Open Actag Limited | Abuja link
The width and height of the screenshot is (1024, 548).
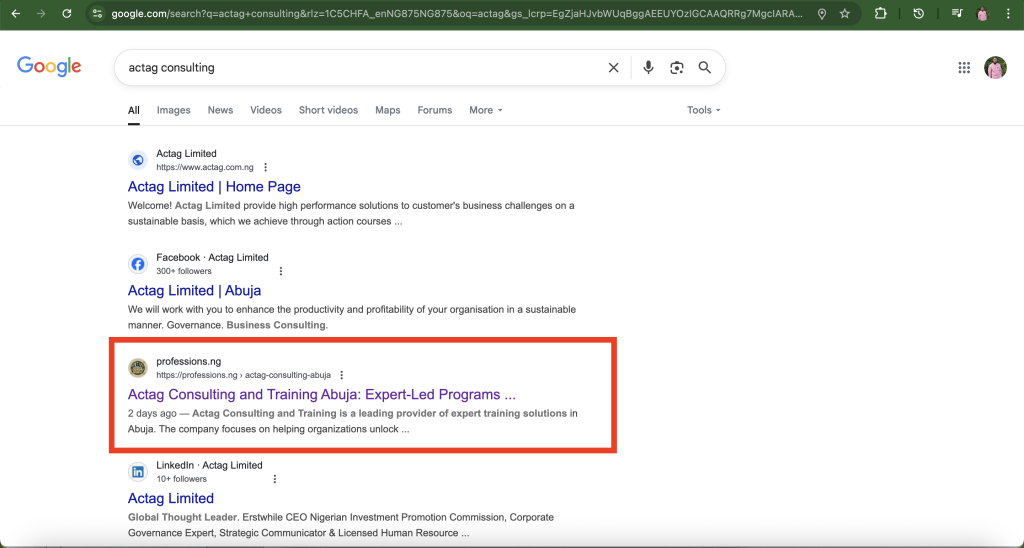point(195,291)
